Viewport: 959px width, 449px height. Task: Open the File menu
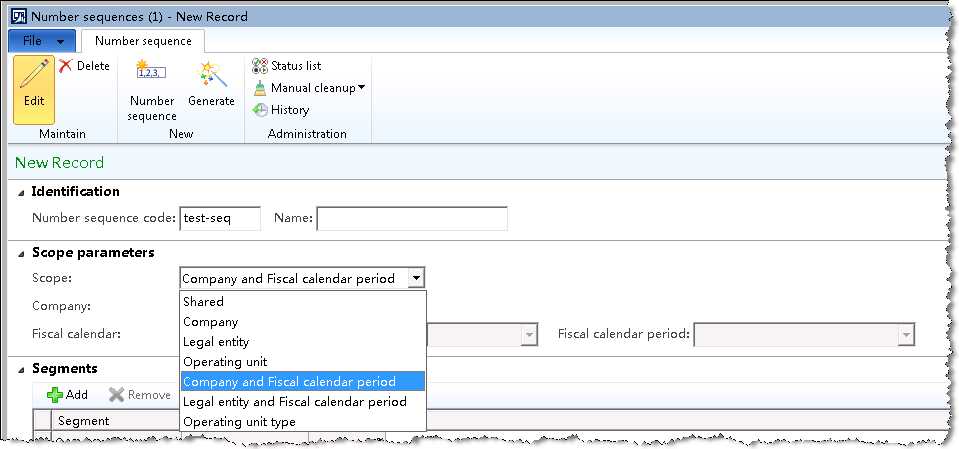point(42,41)
